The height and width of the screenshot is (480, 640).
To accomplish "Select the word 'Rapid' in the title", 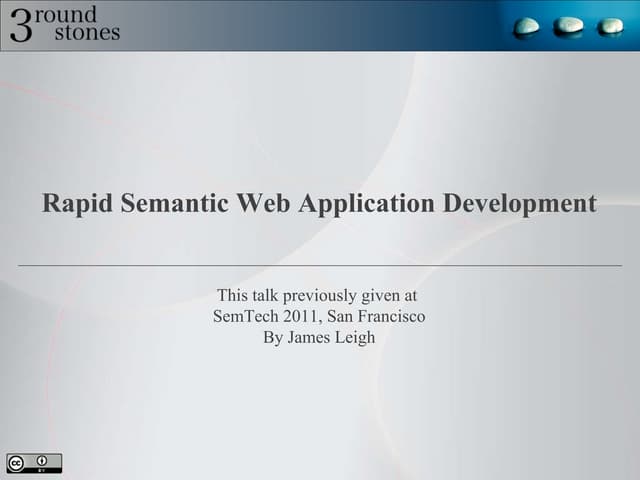I will 77,204.
